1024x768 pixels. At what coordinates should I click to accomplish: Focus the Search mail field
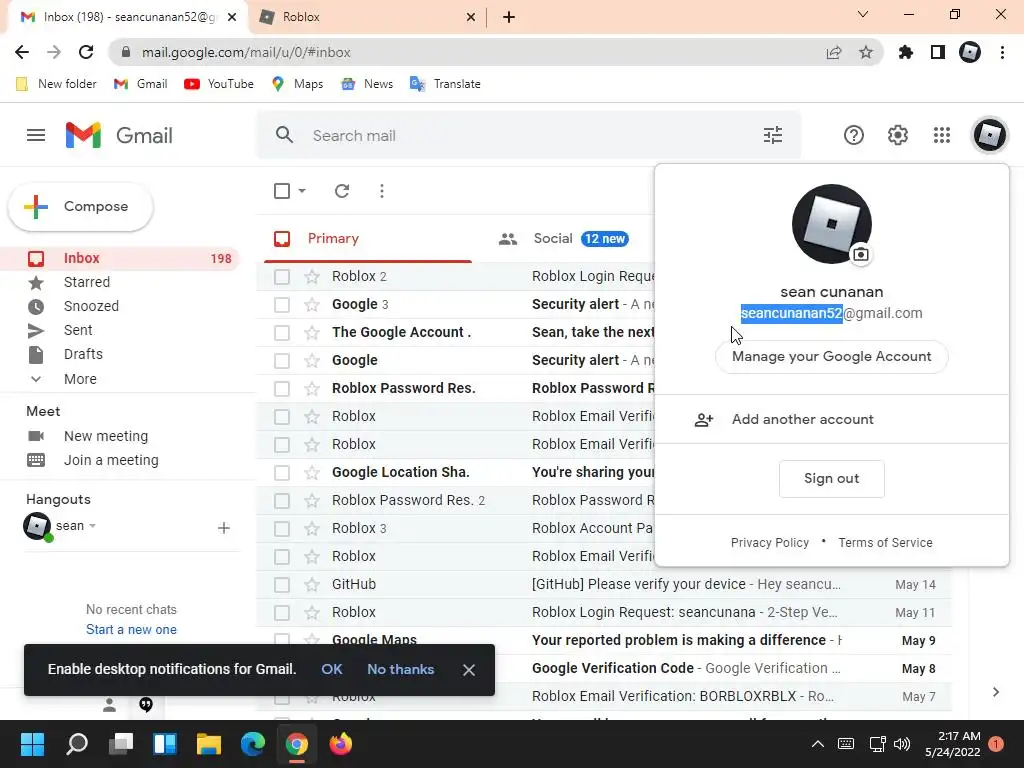tap(529, 135)
